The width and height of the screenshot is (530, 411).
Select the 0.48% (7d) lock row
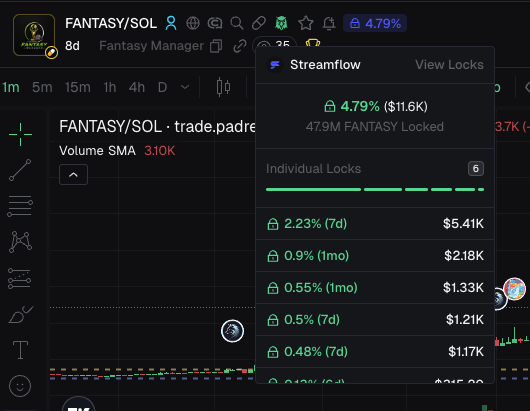point(375,352)
